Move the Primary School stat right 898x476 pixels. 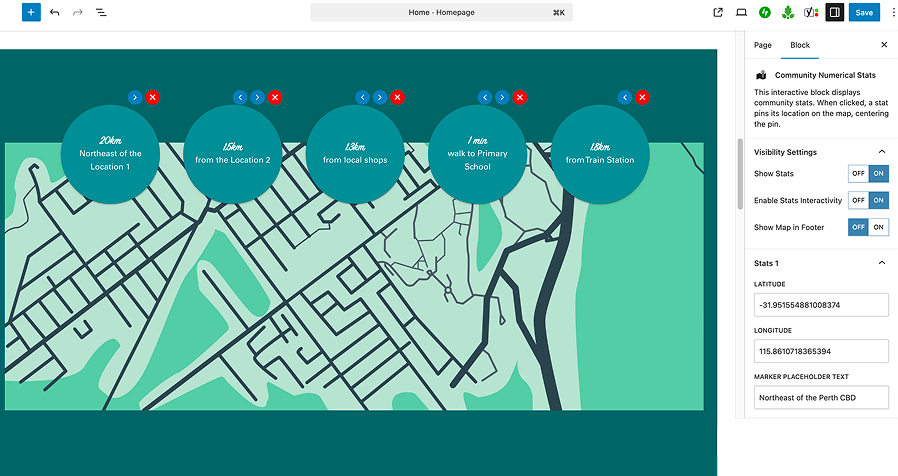tap(502, 97)
